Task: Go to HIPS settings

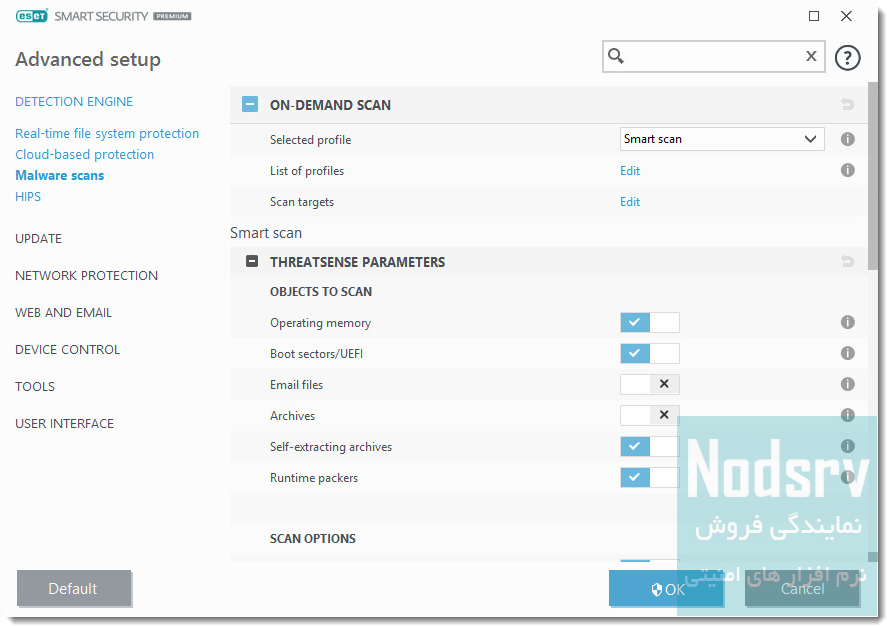Action: click(x=28, y=196)
